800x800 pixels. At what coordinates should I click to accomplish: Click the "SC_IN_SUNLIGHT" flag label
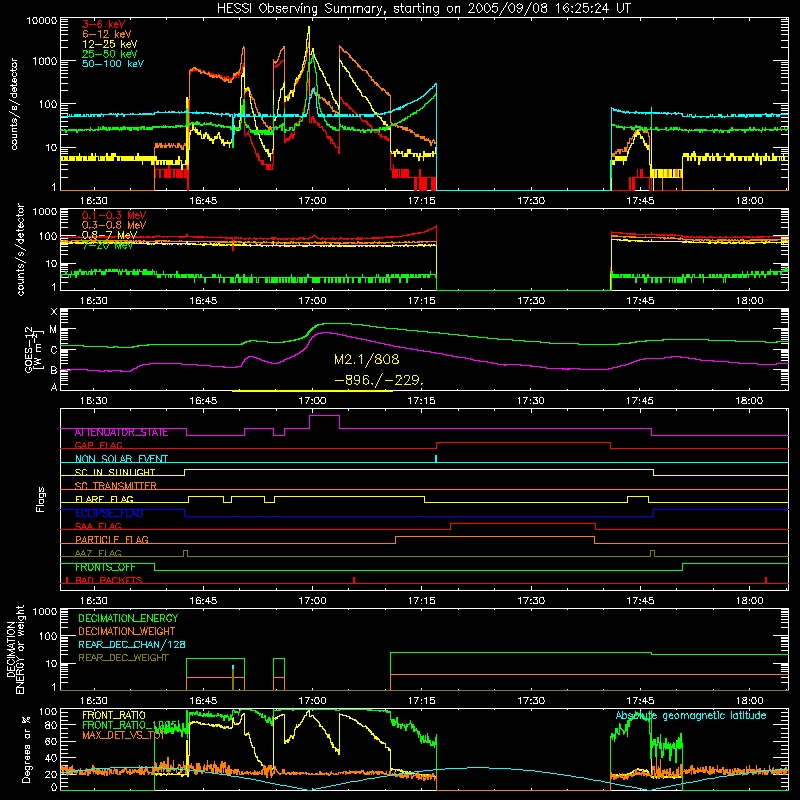click(115, 472)
